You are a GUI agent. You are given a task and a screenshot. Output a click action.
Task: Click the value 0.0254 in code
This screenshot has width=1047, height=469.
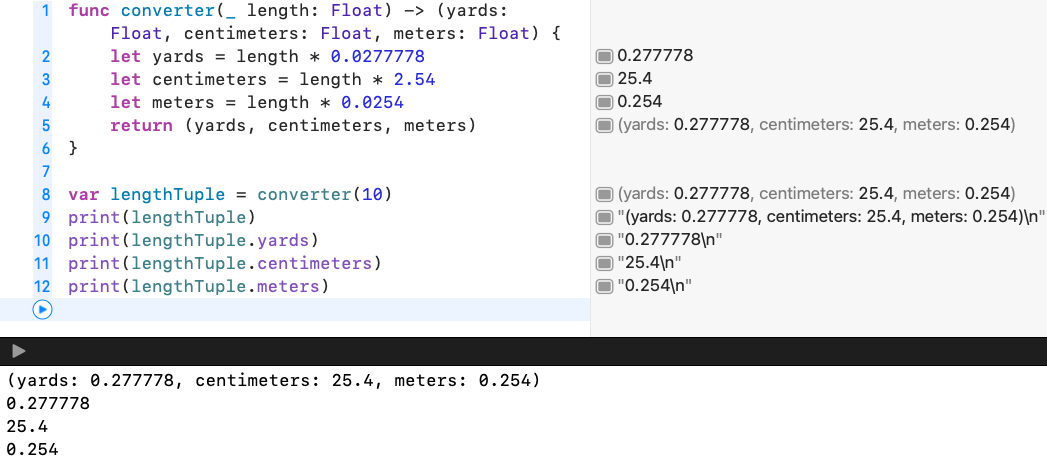coord(373,102)
